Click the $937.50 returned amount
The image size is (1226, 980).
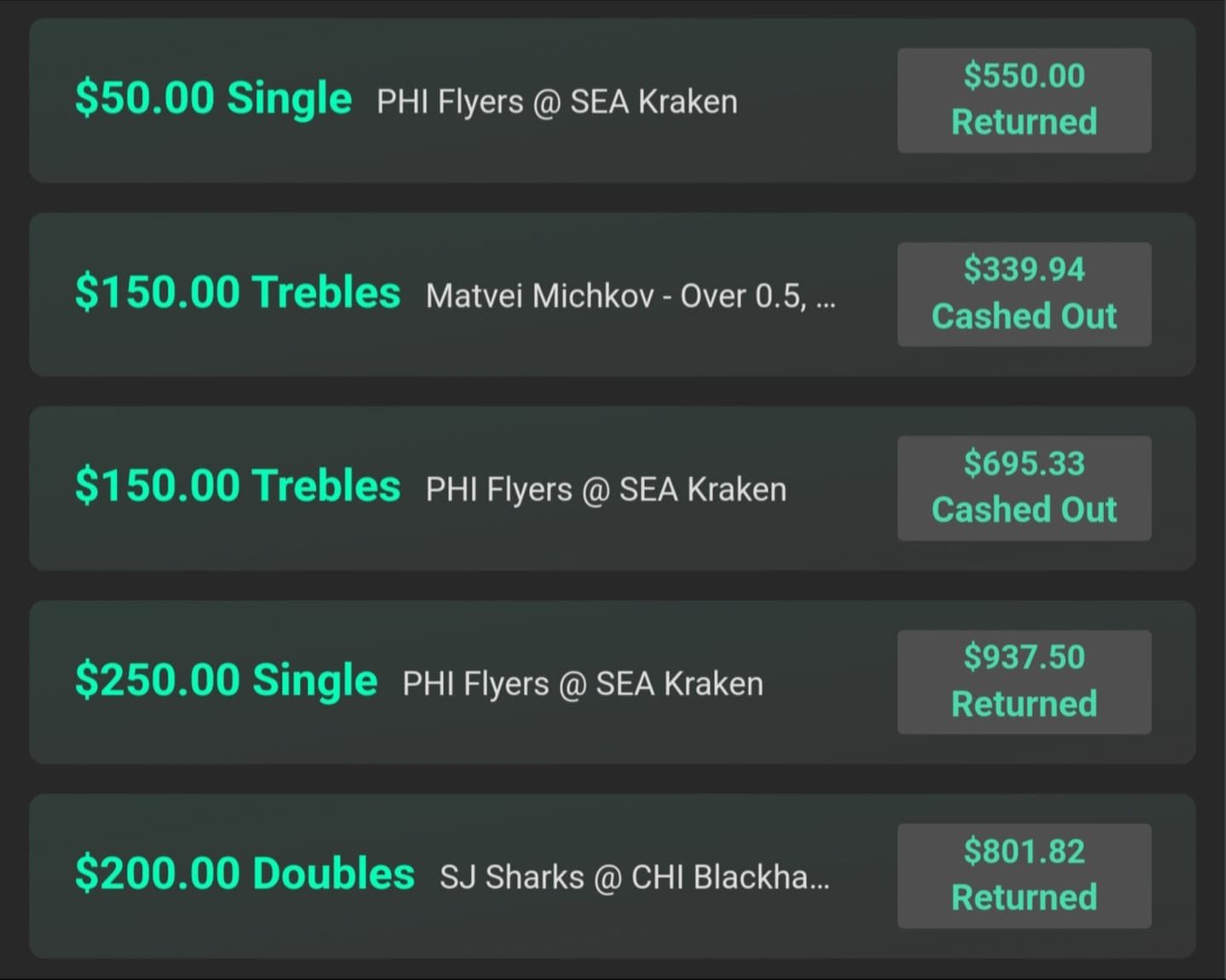pos(1024,657)
